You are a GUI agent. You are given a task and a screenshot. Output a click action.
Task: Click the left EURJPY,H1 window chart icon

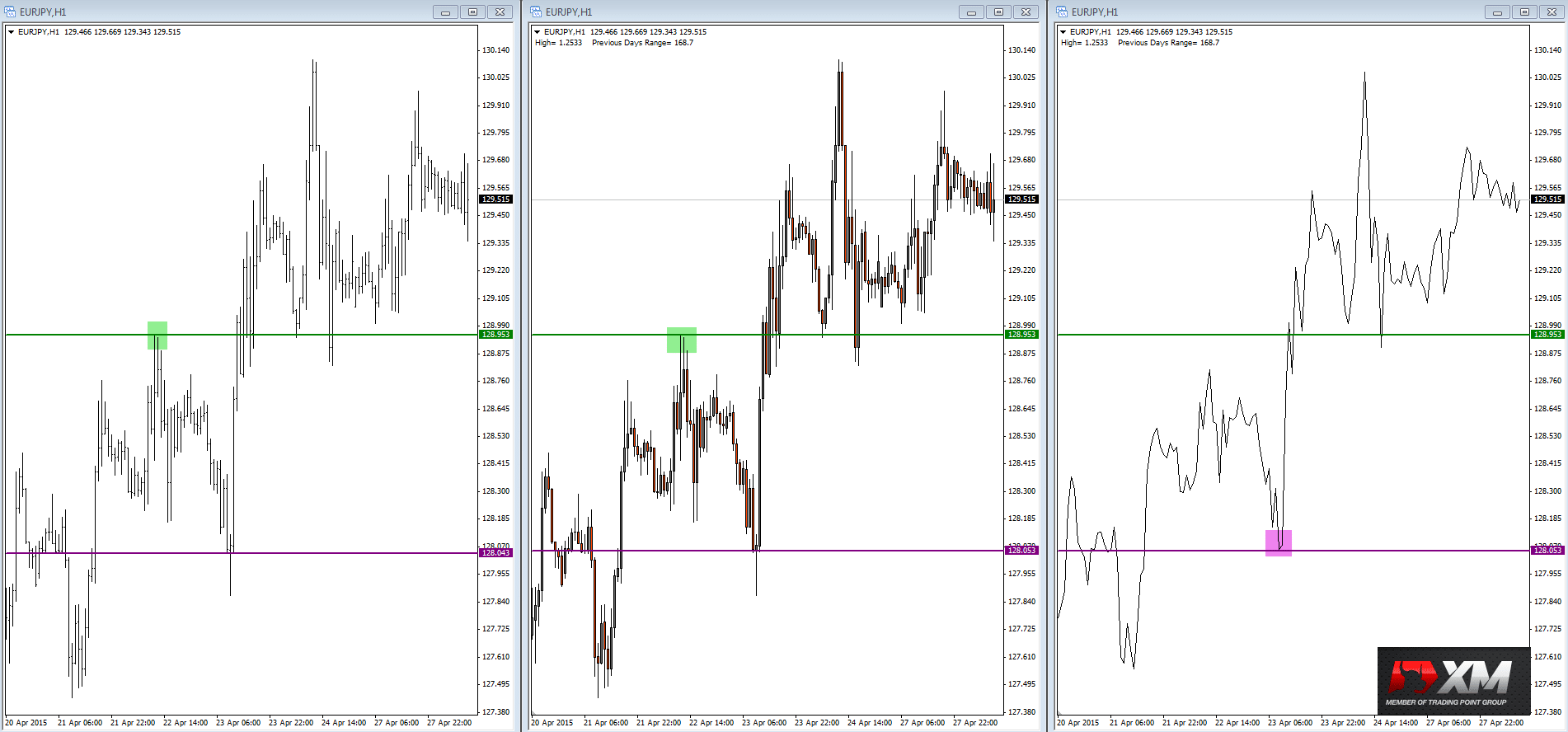pos(10,12)
